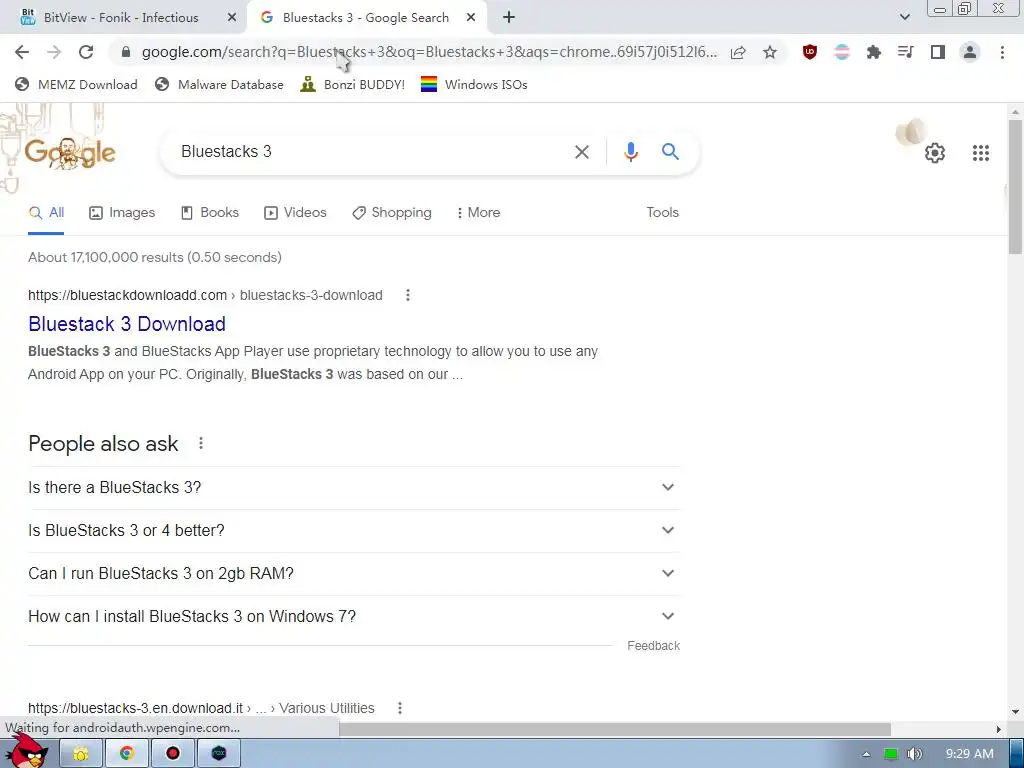The height and width of the screenshot is (768, 1024).
Task: Open the Bonzi BUDDY! bookmark
Action: [x=353, y=84]
